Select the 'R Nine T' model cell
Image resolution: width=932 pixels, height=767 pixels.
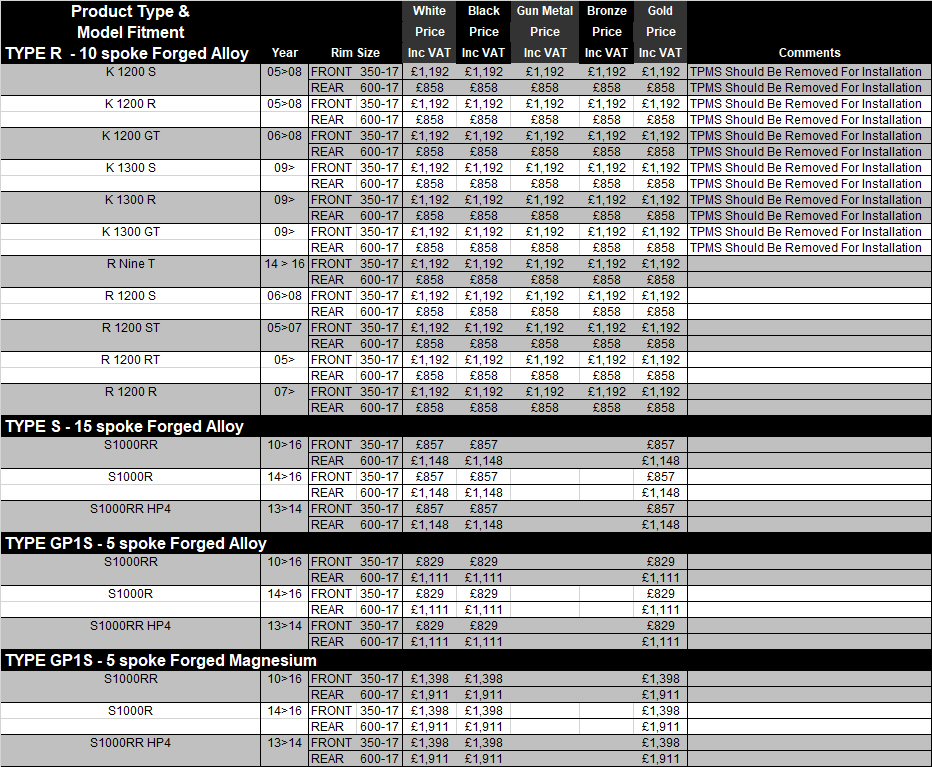[130, 264]
